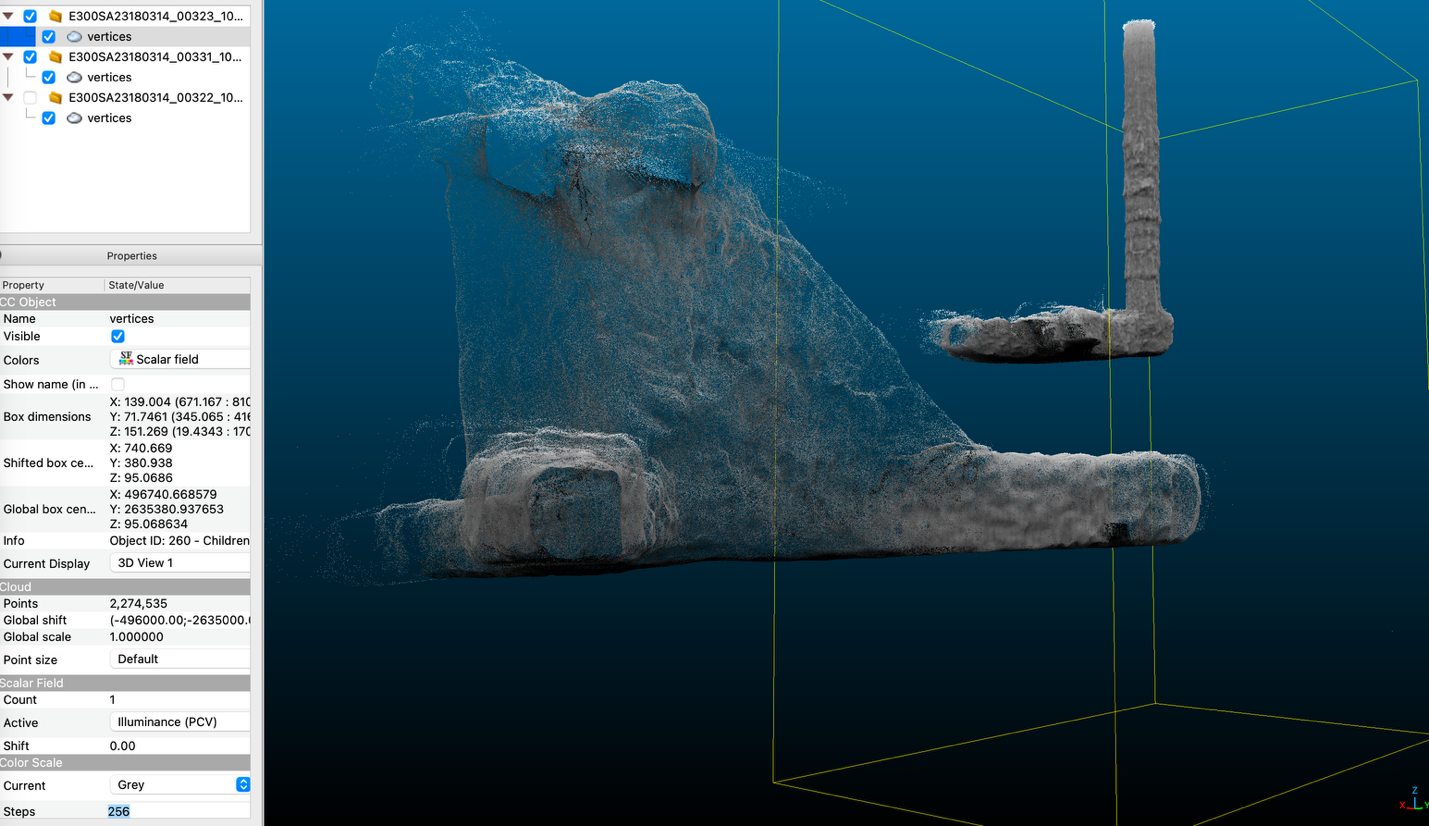Click the 'Steps' property label
The image size is (1429, 826).
(19, 812)
